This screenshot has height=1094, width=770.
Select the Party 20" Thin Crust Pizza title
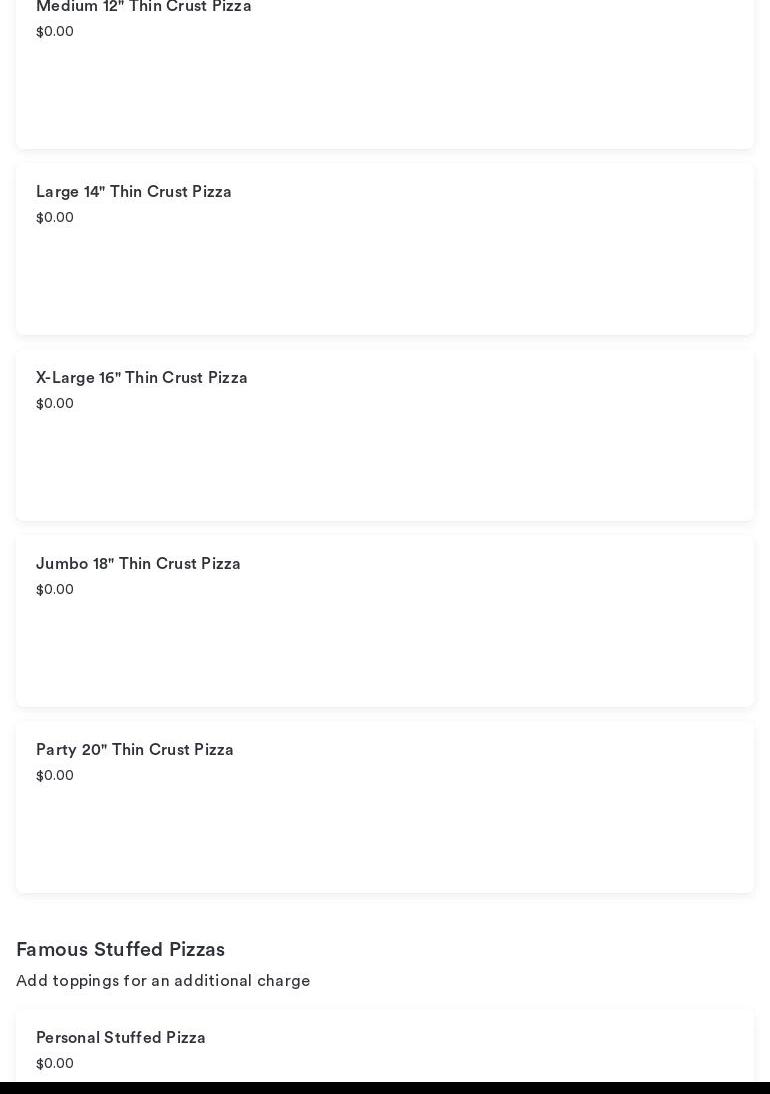point(135,750)
